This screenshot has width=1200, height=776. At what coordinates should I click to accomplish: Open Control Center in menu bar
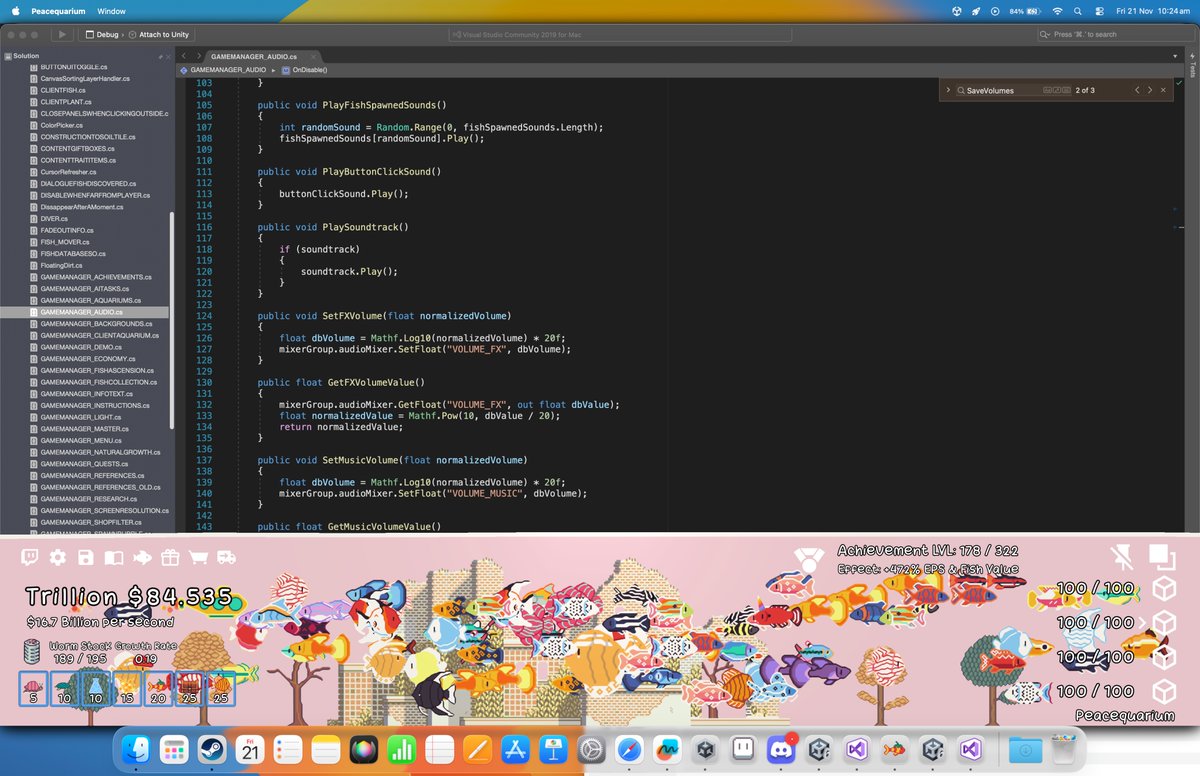pos(1099,11)
